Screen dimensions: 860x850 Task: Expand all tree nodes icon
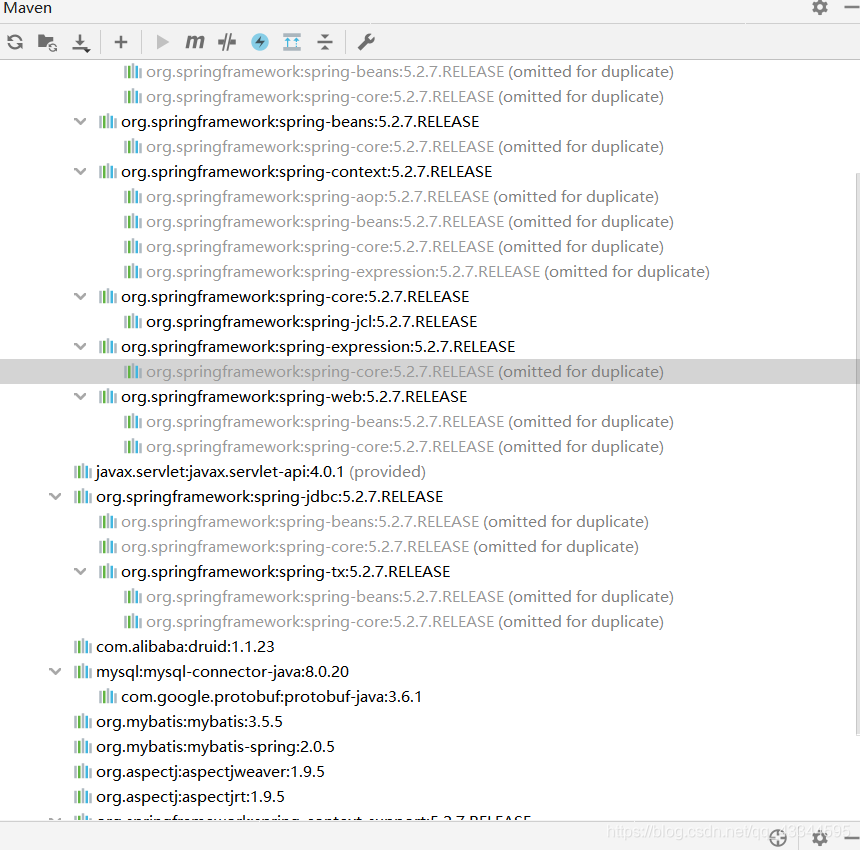[292, 42]
